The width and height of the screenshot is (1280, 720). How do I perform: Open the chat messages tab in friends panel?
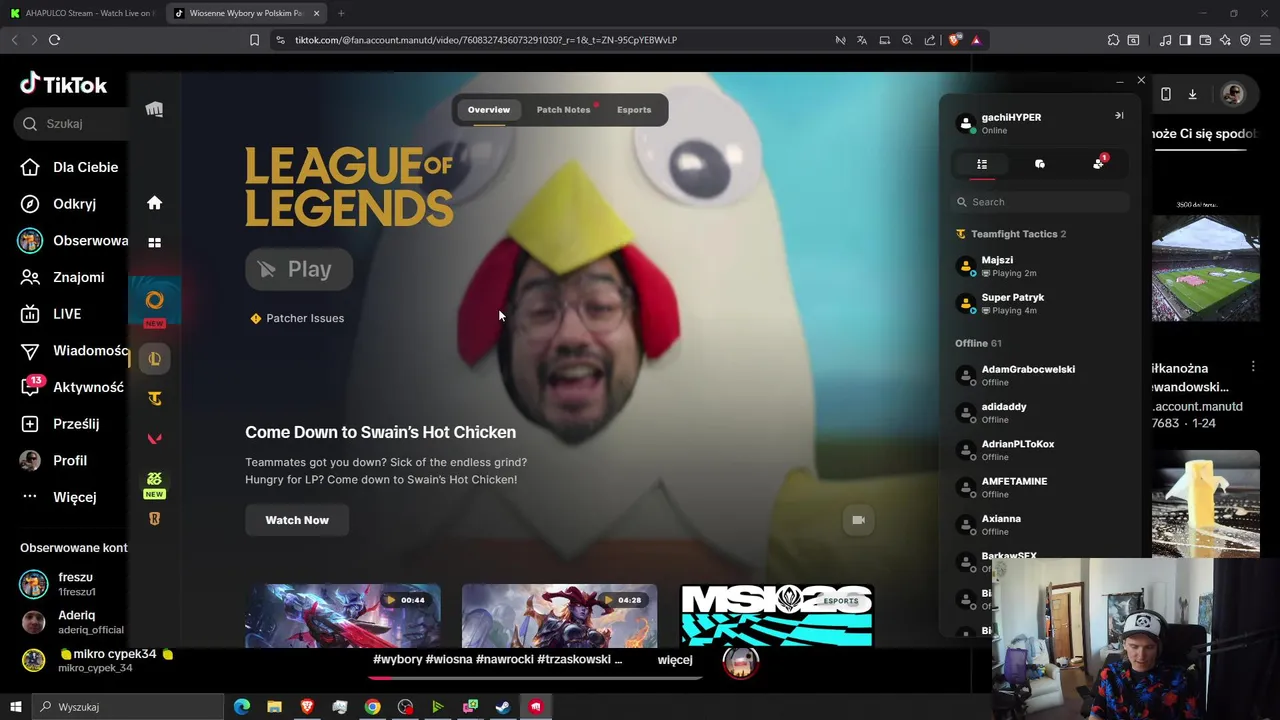point(1040,164)
